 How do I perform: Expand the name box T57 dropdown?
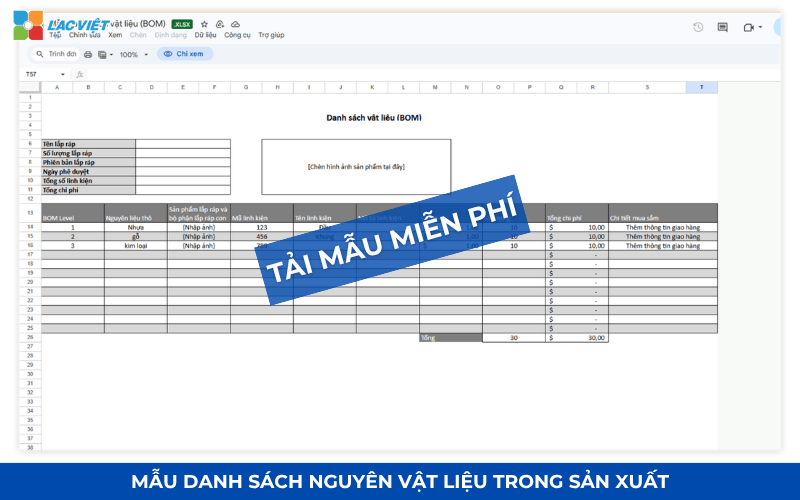[x=63, y=74]
